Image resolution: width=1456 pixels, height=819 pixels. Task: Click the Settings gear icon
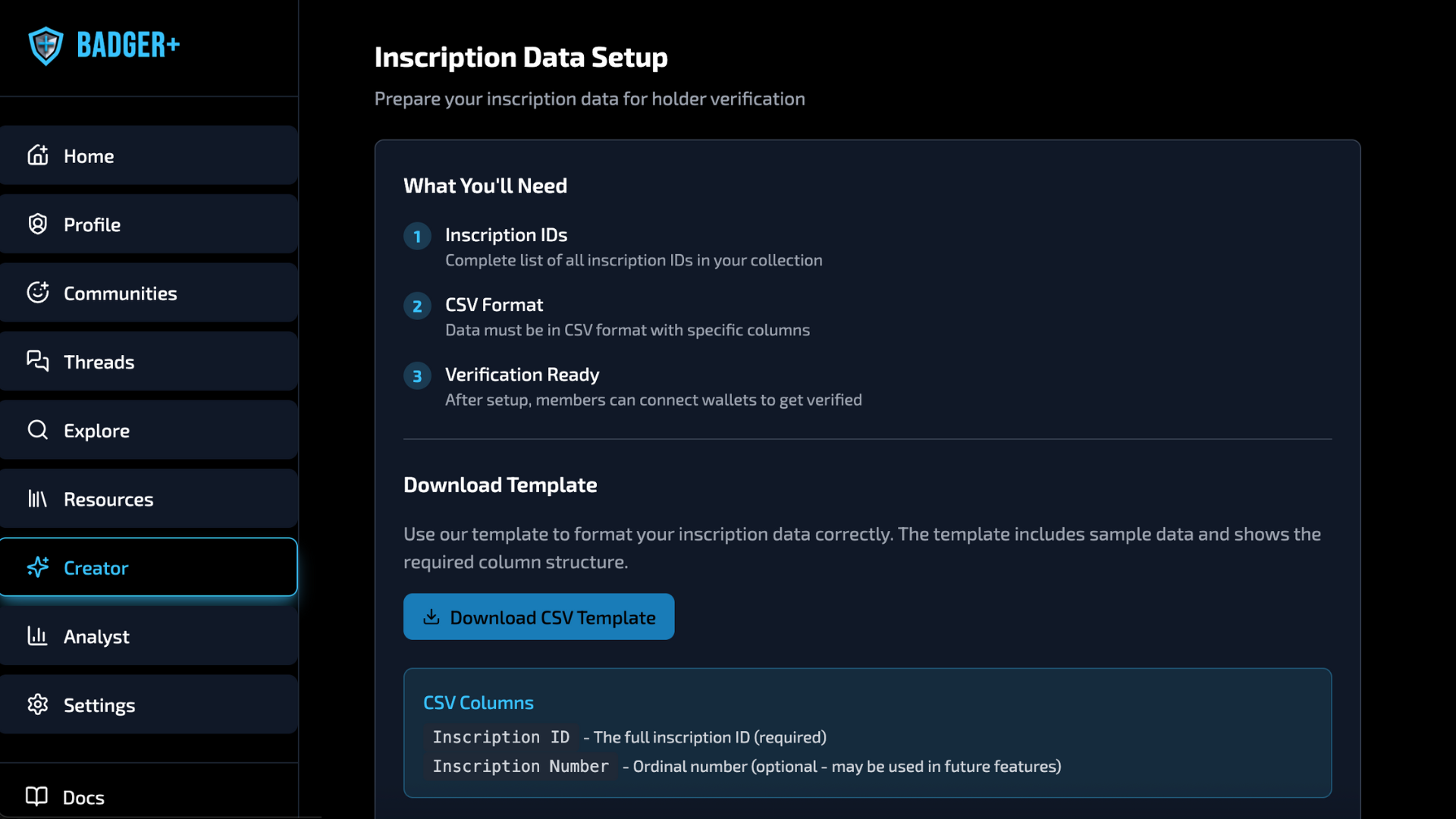[38, 704]
